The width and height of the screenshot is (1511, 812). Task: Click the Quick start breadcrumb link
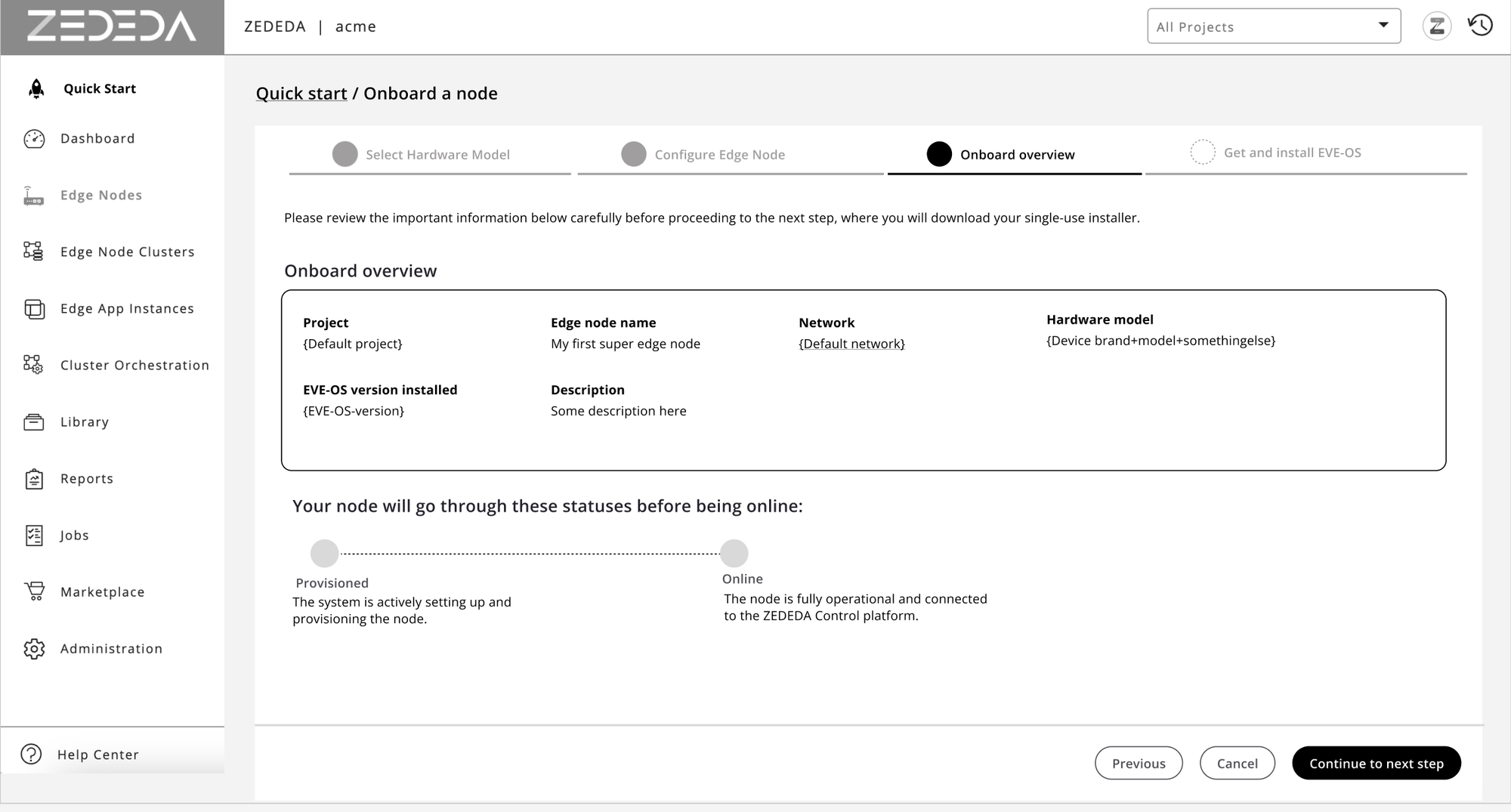pos(301,93)
